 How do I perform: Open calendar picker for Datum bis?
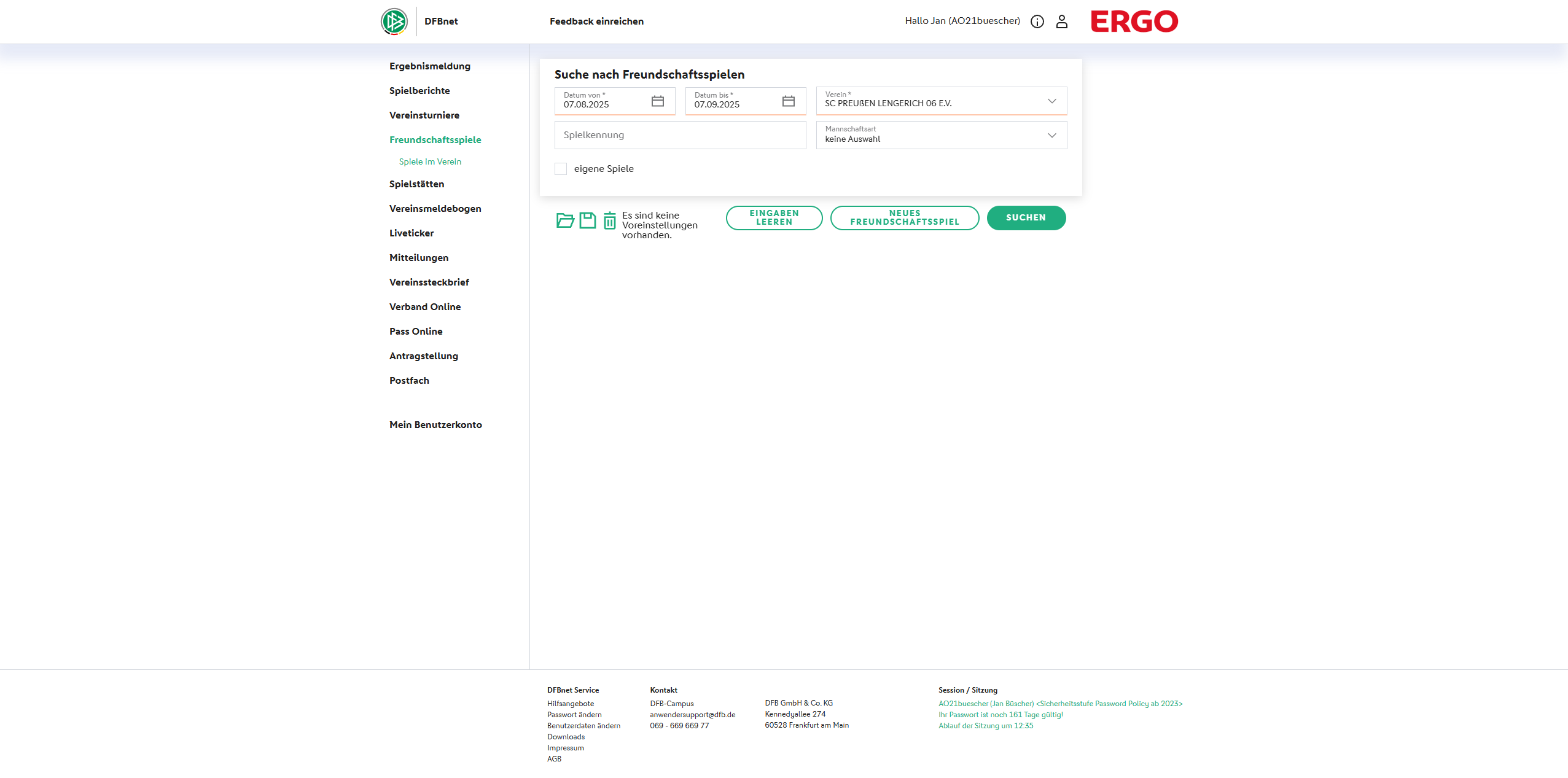point(788,101)
